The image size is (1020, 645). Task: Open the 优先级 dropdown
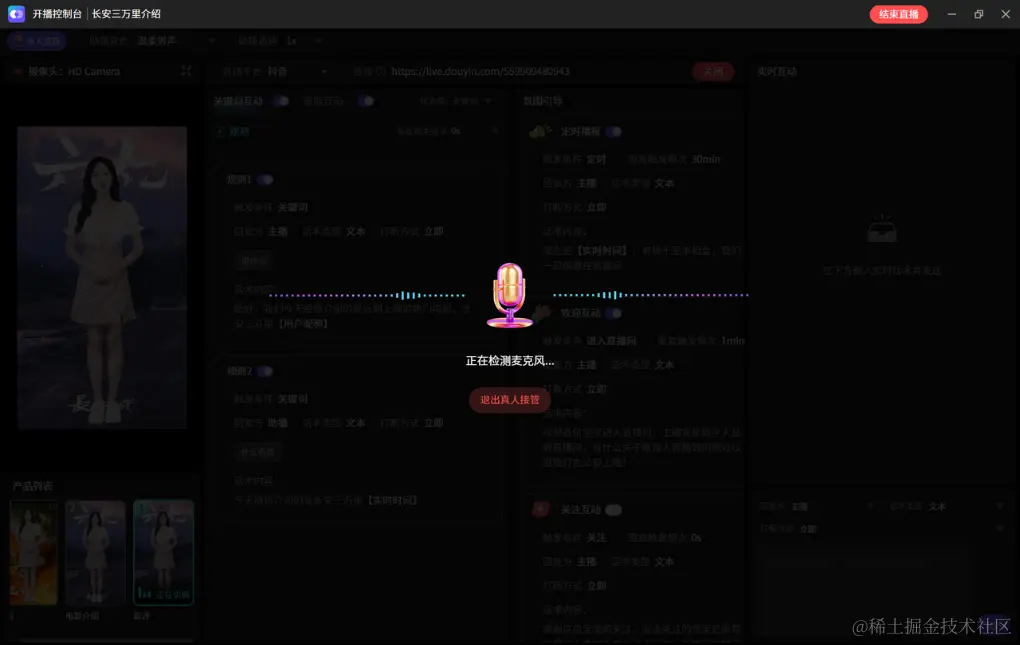click(455, 101)
